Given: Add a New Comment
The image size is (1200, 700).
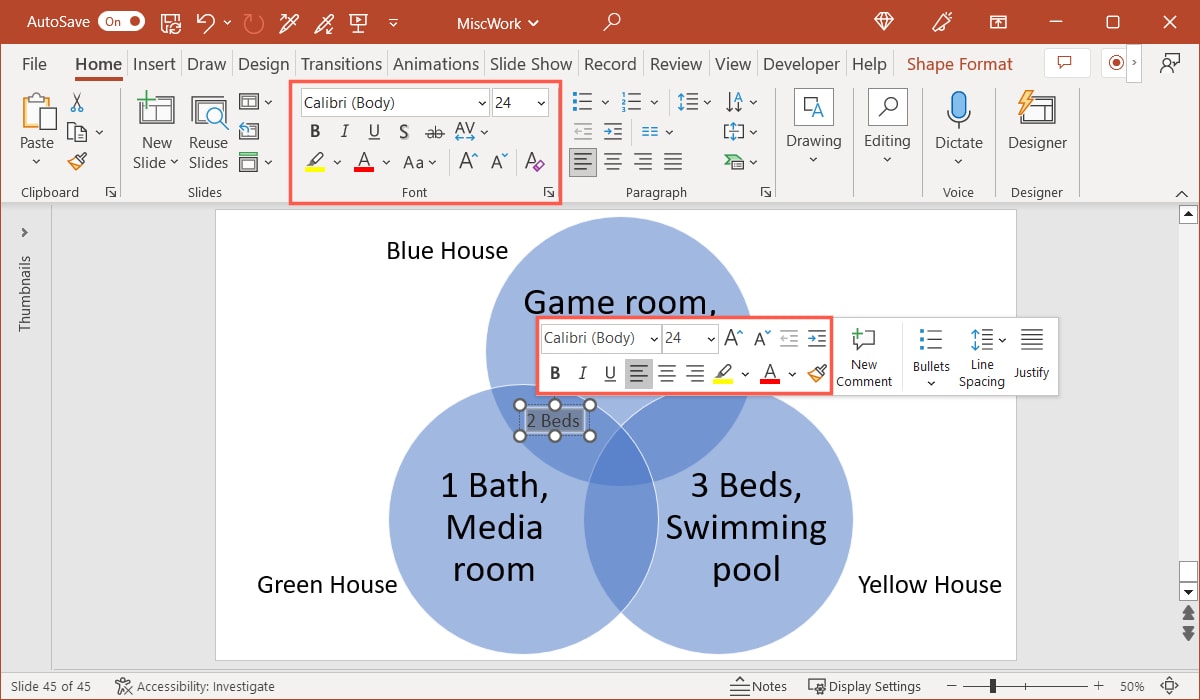Looking at the screenshot, I should coord(864,356).
